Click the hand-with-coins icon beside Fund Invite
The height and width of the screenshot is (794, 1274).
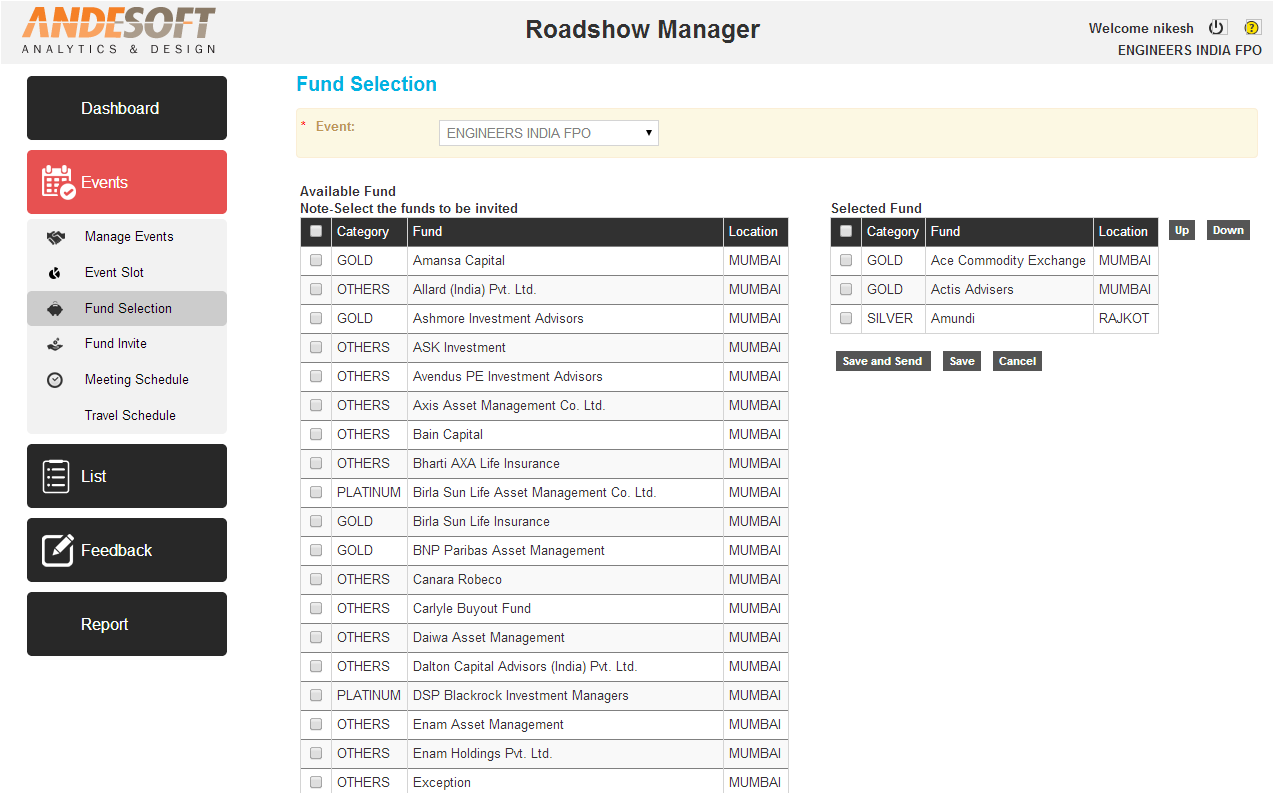(54, 344)
